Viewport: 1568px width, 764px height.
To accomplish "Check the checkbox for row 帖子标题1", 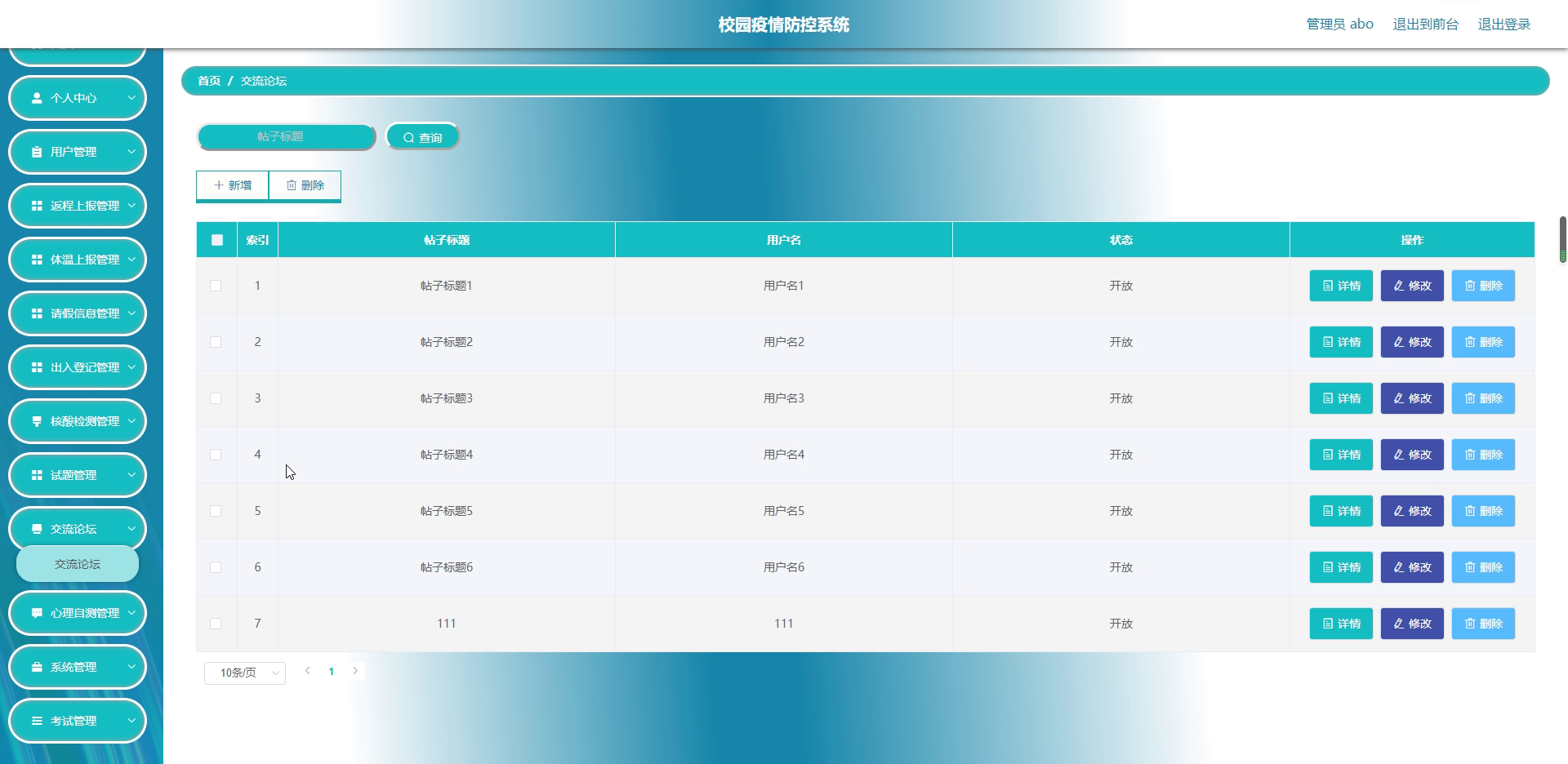I will pyautogui.click(x=216, y=286).
